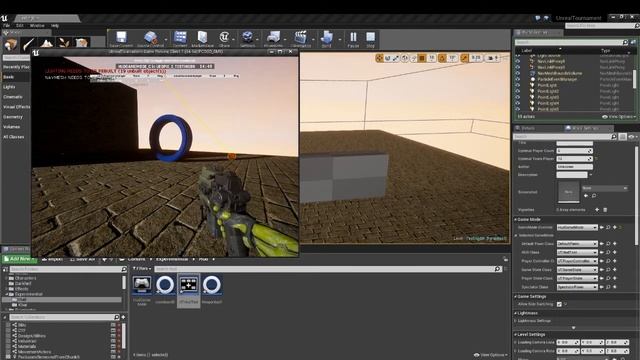Viewport: 640px width, 360px height.
Task: Open Screenshot asset dropdown showing None
Action: click(604, 188)
